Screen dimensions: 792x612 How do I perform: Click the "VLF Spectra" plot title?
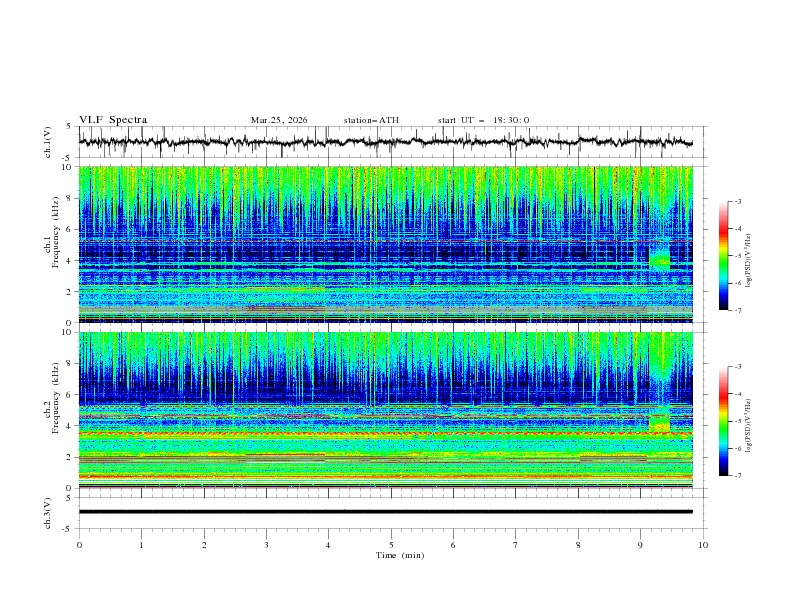click(113, 120)
